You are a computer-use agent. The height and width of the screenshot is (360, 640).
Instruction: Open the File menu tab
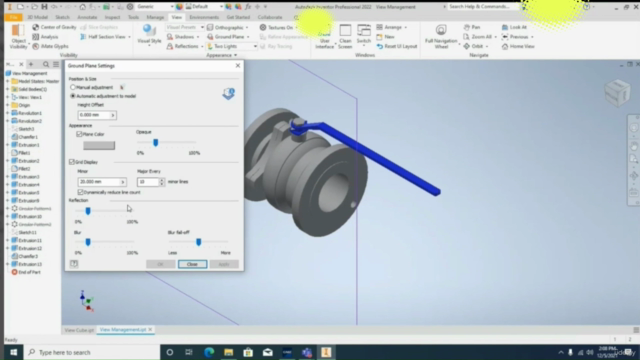pos(13,17)
